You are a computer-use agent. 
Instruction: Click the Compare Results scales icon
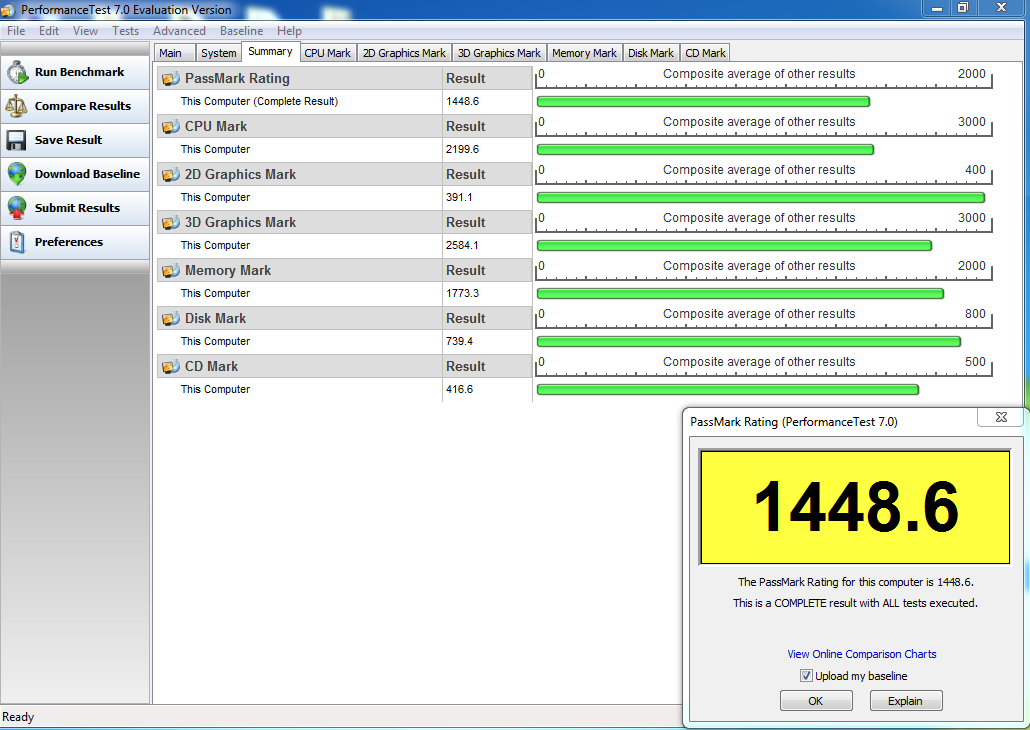pos(17,106)
